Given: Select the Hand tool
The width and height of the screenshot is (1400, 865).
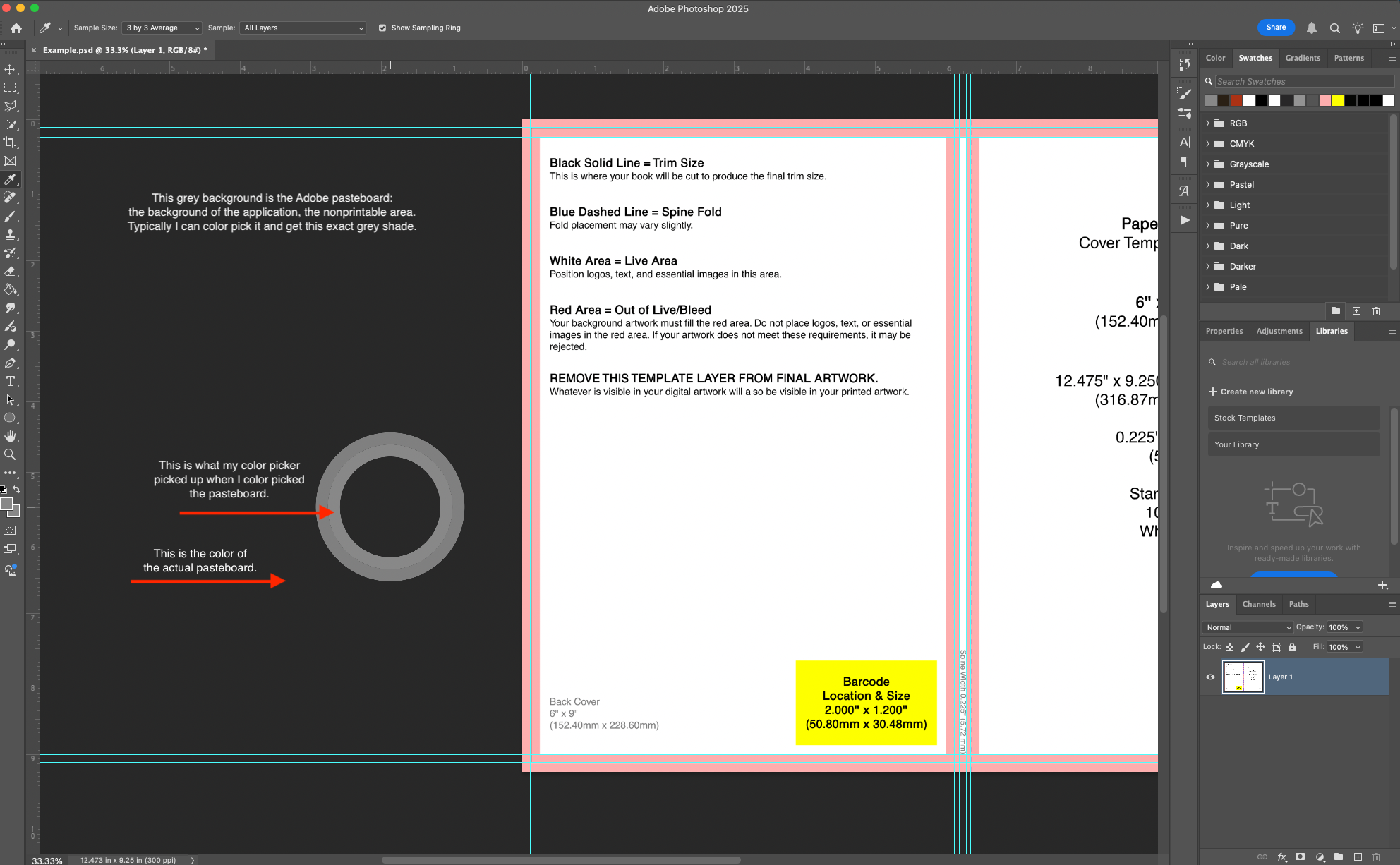Looking at the screenshot, I should click(x=11, y=435).
